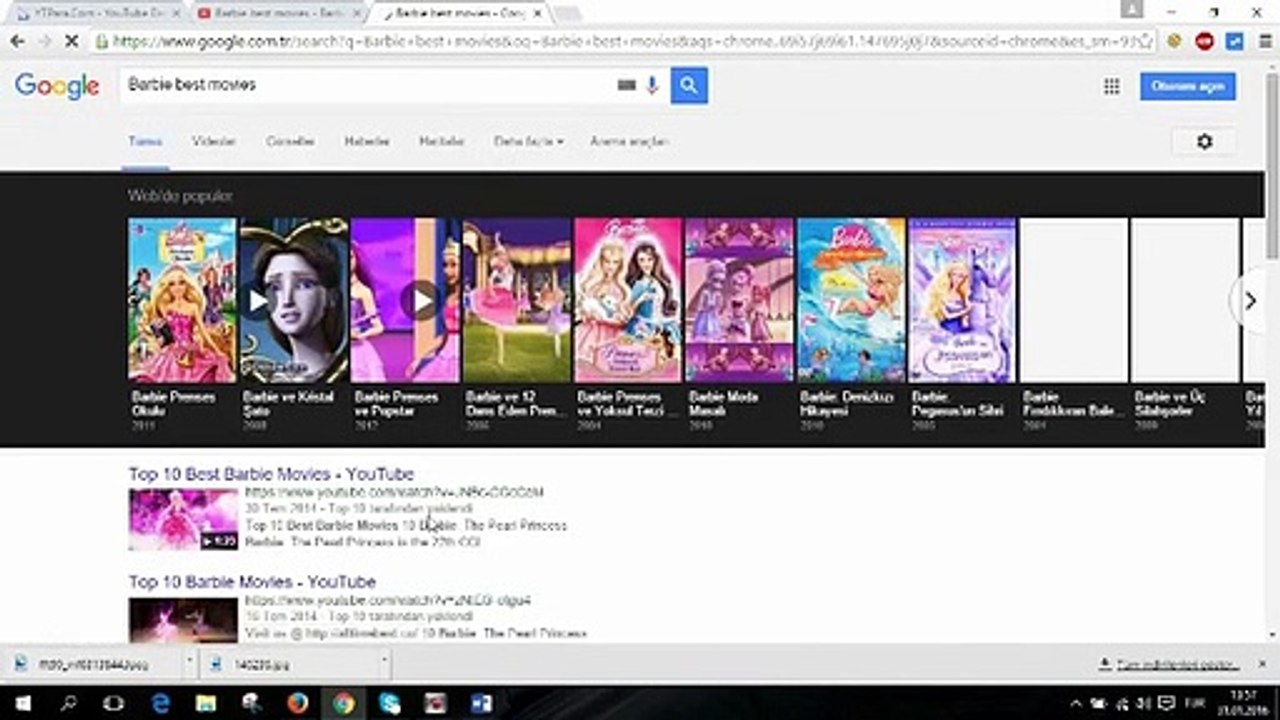This screenshot has height=720, width=1280.
Task: Click the Google logo
Action: click(x=57, y=86)
